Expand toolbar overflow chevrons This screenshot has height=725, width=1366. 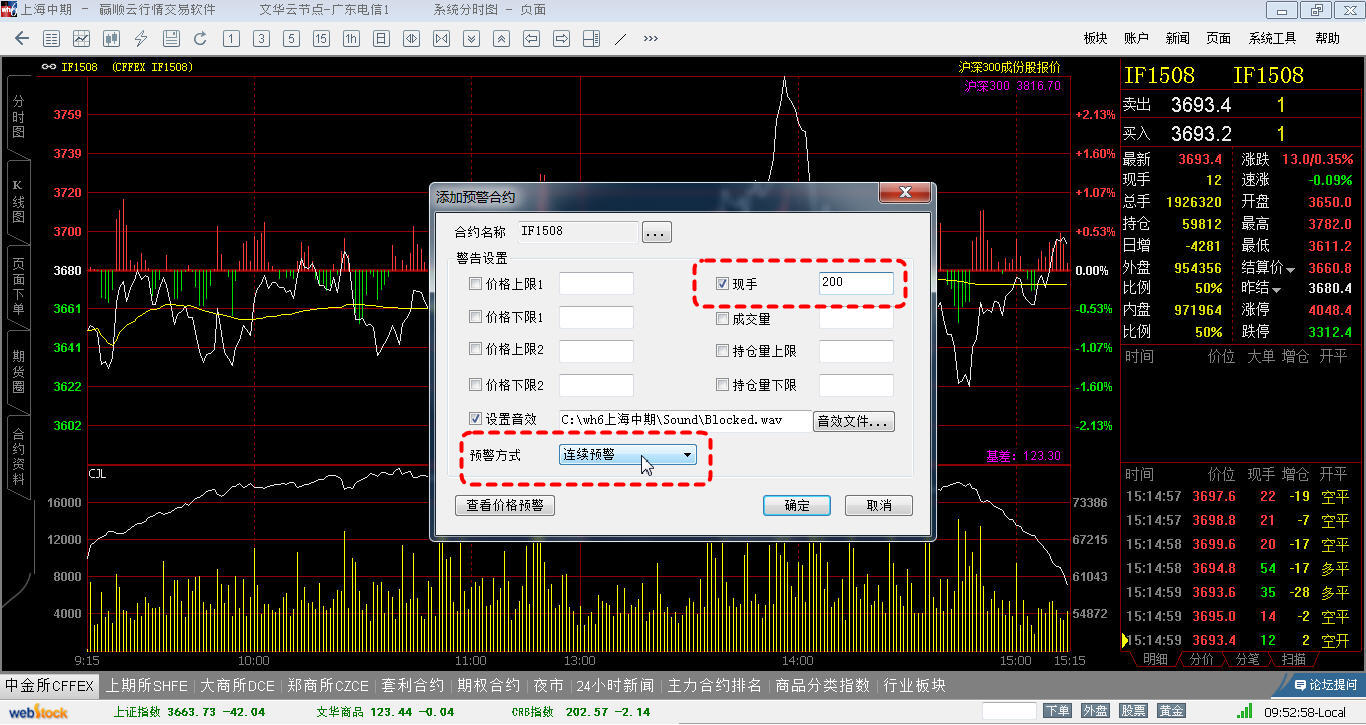tap(651, 39)
